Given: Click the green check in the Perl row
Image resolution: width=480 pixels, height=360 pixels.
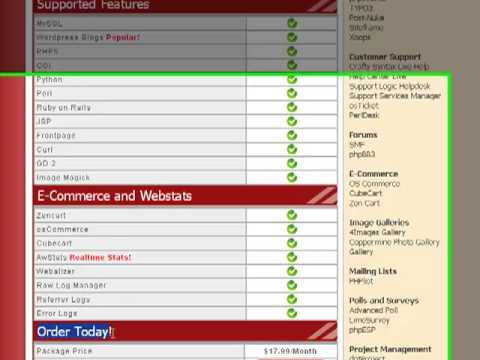Looking at the screenshot, I should pyautogui.click(x=292, y=93).
